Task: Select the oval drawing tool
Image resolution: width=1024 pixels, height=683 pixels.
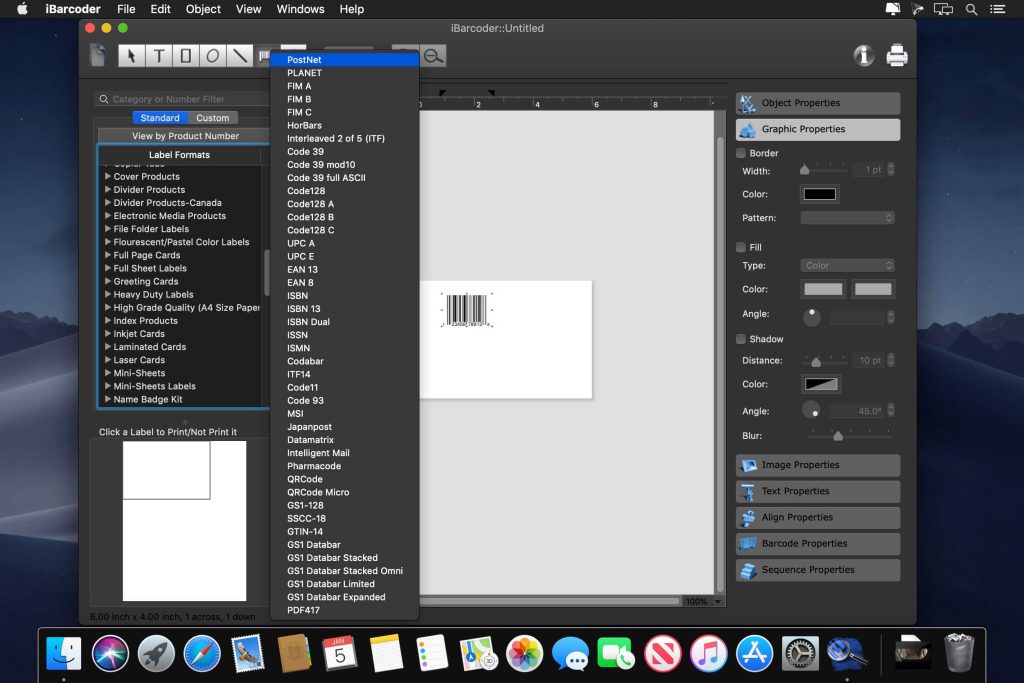Action: click(x=211, y=56)
